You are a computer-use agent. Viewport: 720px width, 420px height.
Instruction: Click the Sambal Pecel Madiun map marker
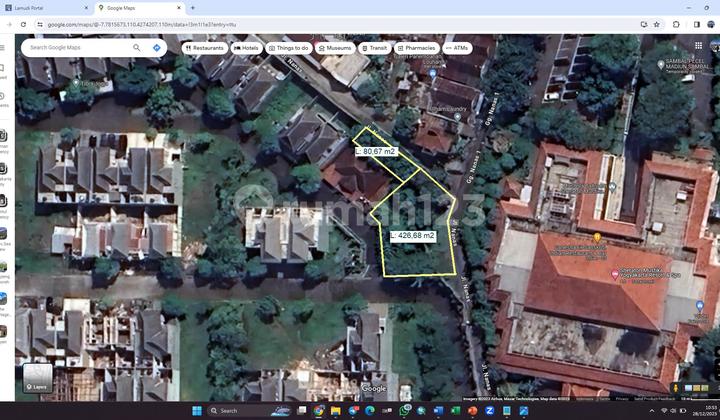(x=660, y=64)
